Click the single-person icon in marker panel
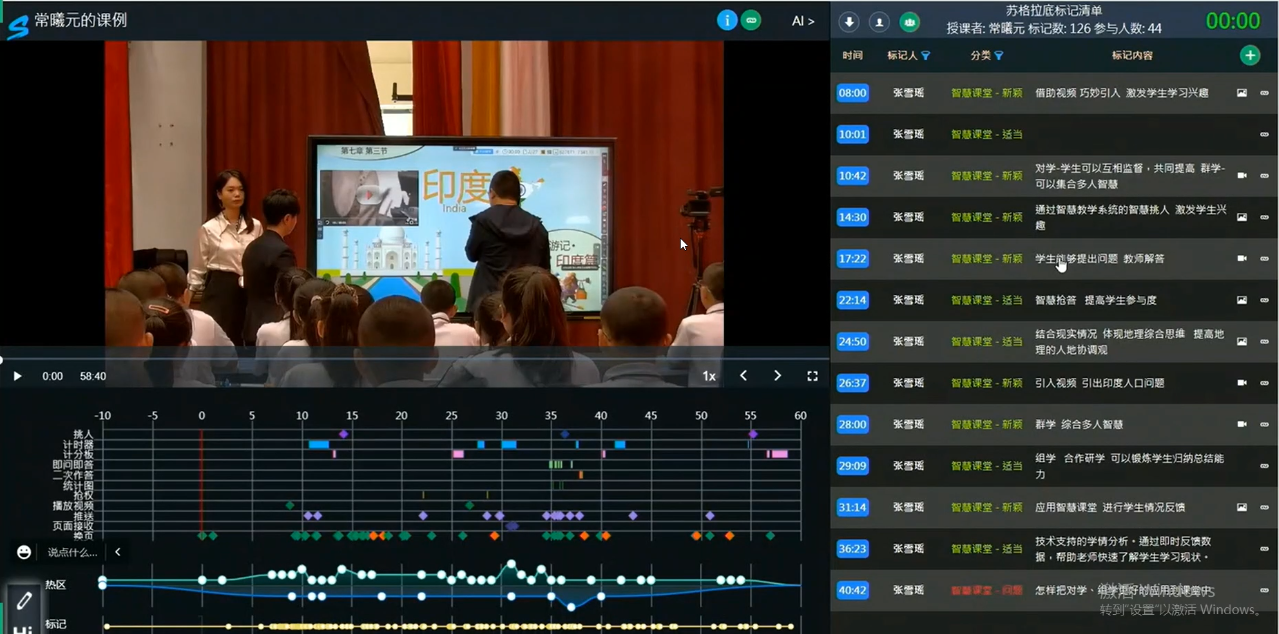 tap(879, 21)
